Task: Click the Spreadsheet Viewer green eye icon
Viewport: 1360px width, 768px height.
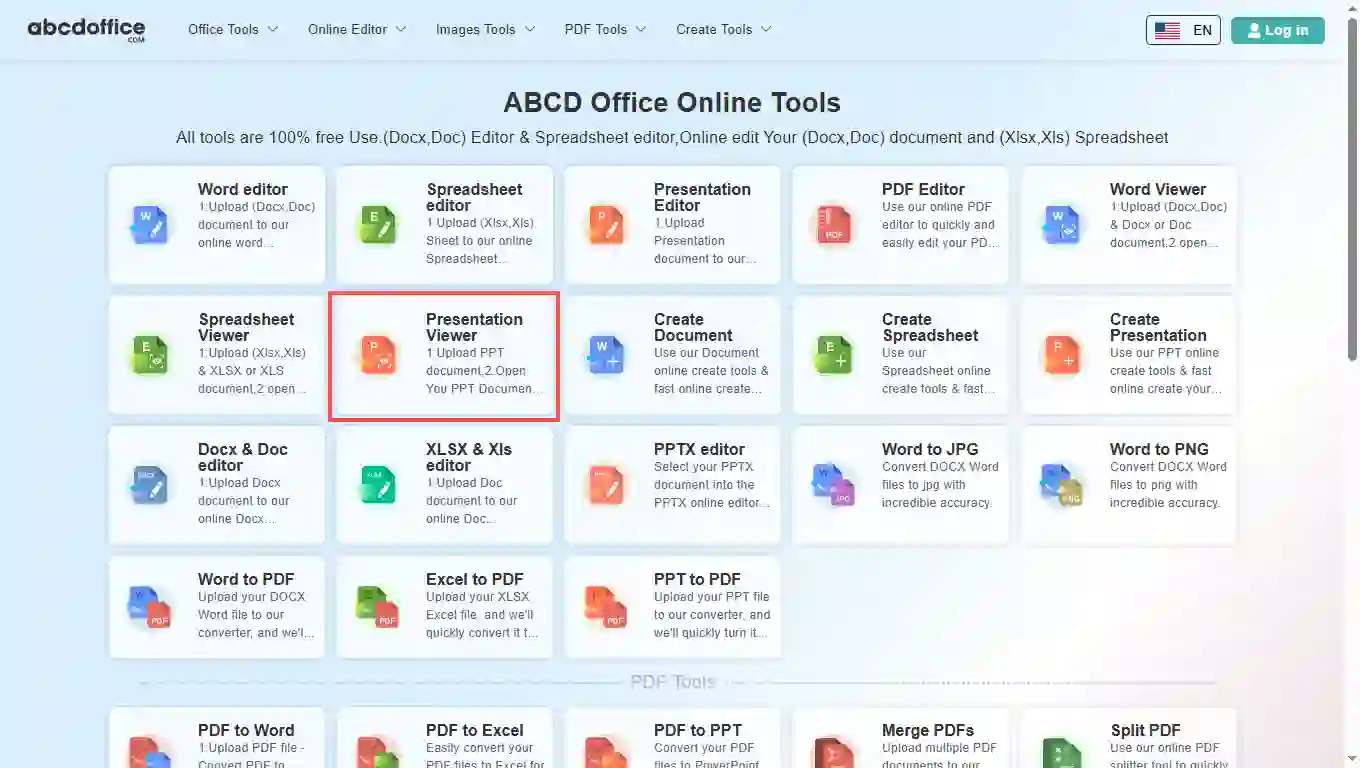Action: click(150, 355)
